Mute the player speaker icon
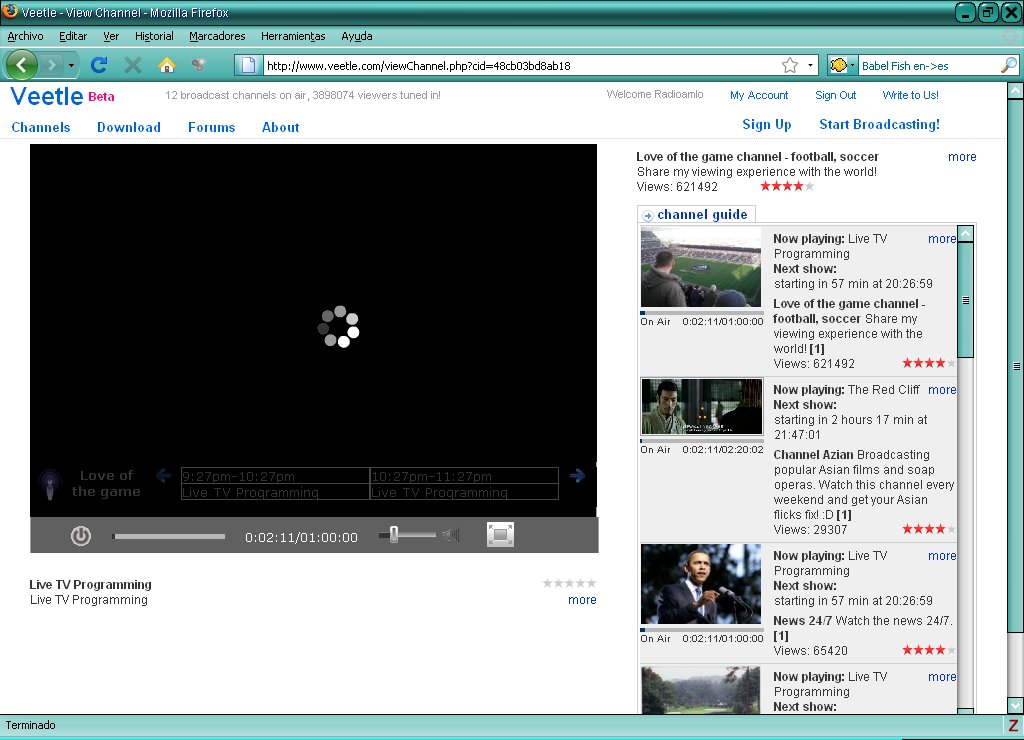 pyautogui.click(x=451, y=536)
